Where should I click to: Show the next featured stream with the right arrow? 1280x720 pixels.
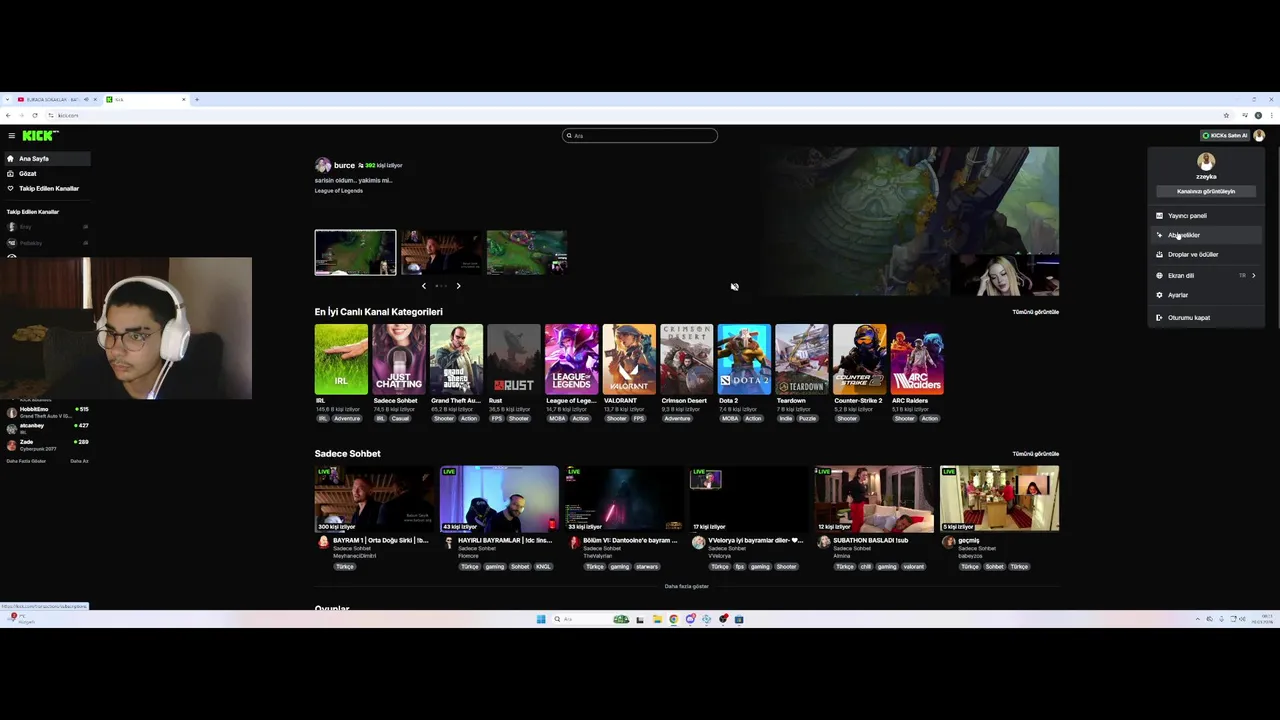click(x=458, y=286)
